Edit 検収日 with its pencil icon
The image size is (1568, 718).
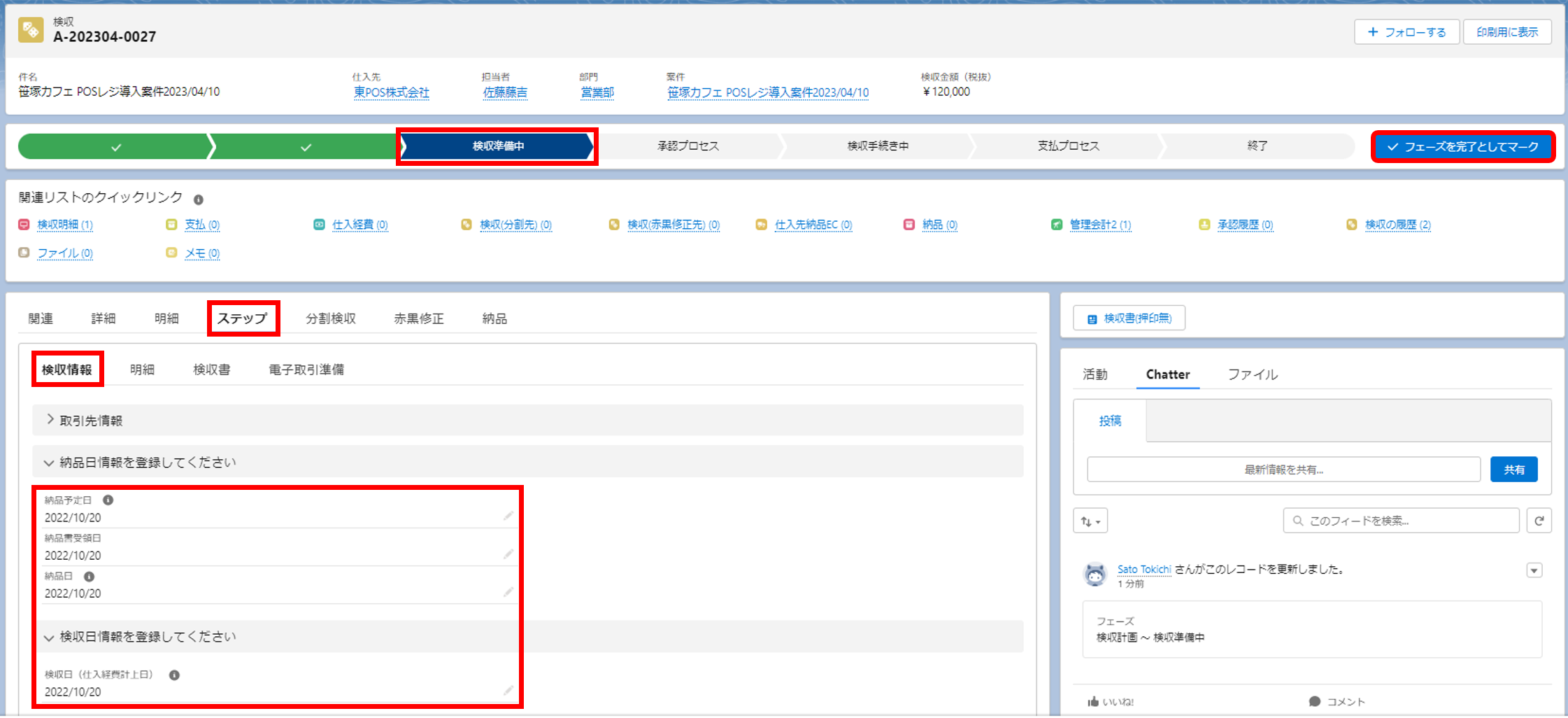pyautogui.click(x=508, y=691)
